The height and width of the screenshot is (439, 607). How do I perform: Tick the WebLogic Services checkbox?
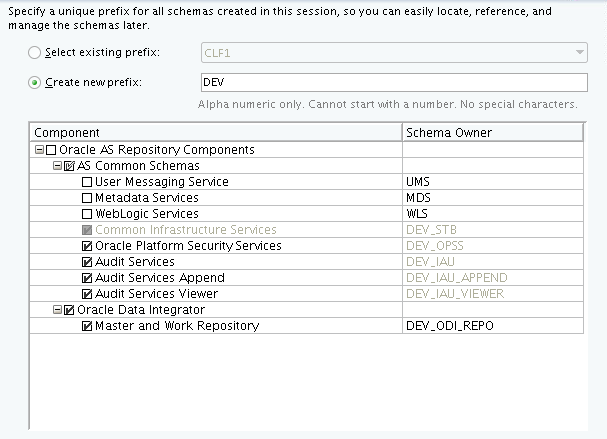pos(87,214)
